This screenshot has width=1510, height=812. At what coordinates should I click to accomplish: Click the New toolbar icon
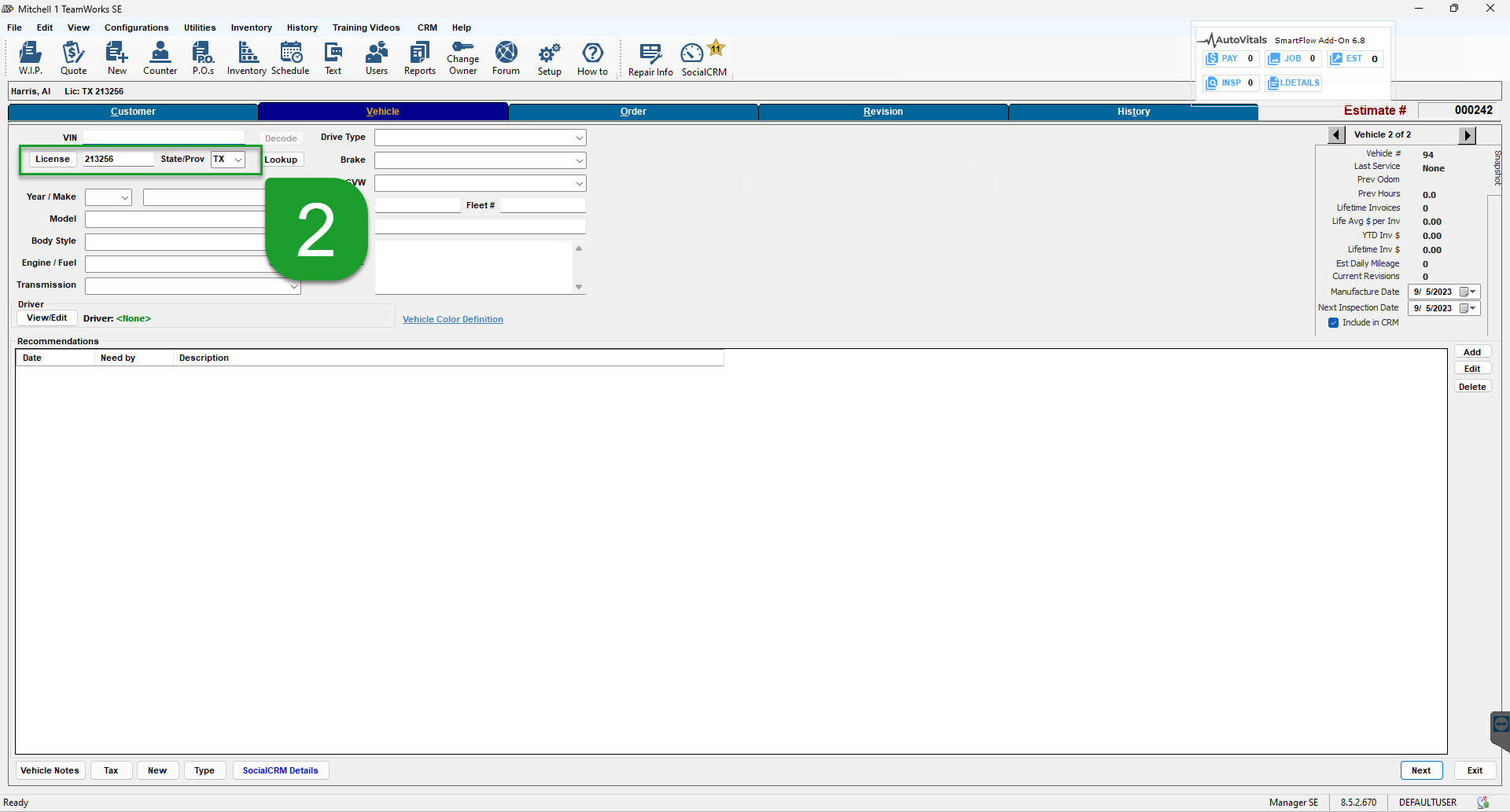pos(116,58)
